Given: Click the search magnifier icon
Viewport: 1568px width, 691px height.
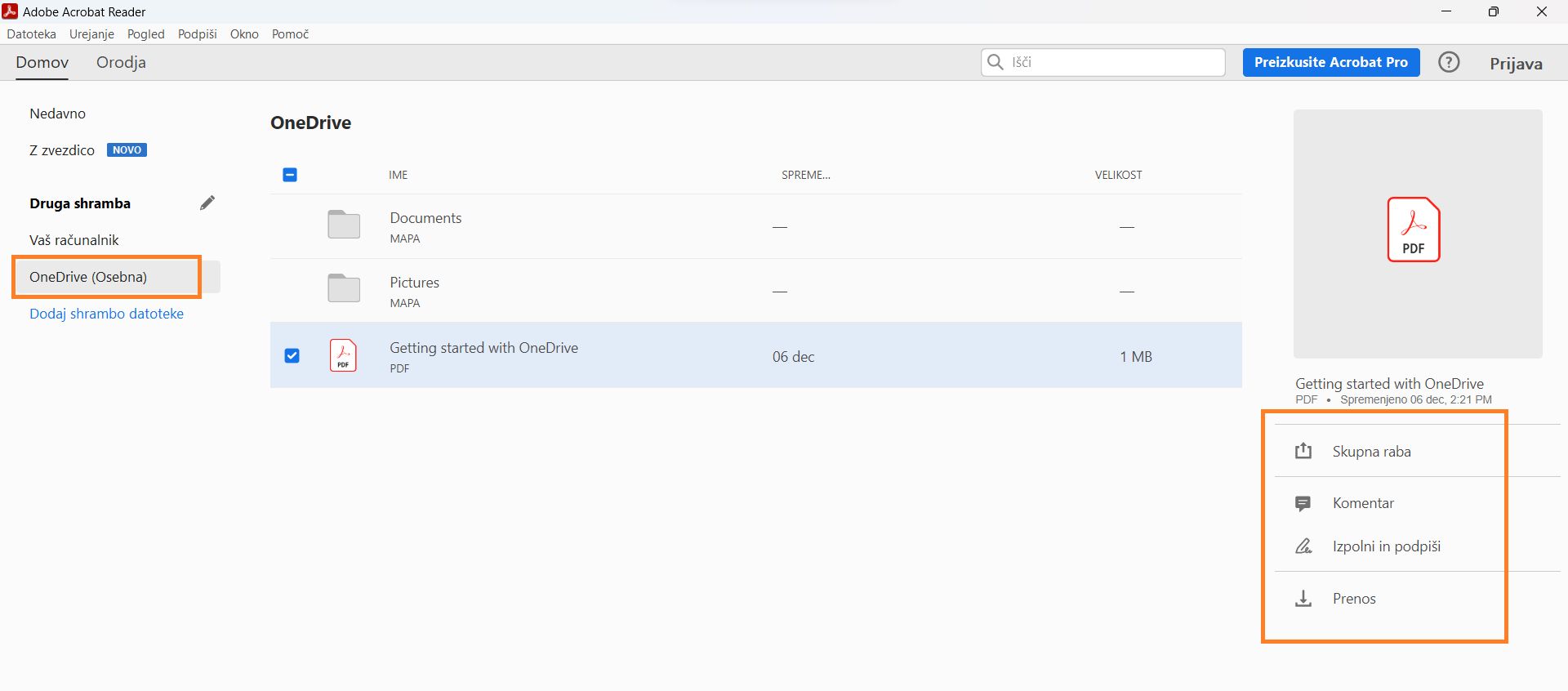Looking at the screenshot, I should pyautogui.click(x=995, y=62).
